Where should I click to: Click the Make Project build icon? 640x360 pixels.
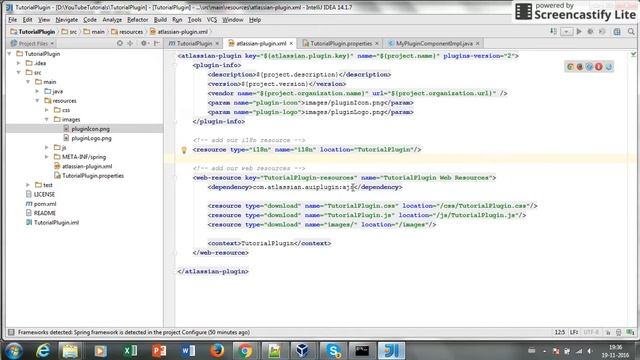553,31
